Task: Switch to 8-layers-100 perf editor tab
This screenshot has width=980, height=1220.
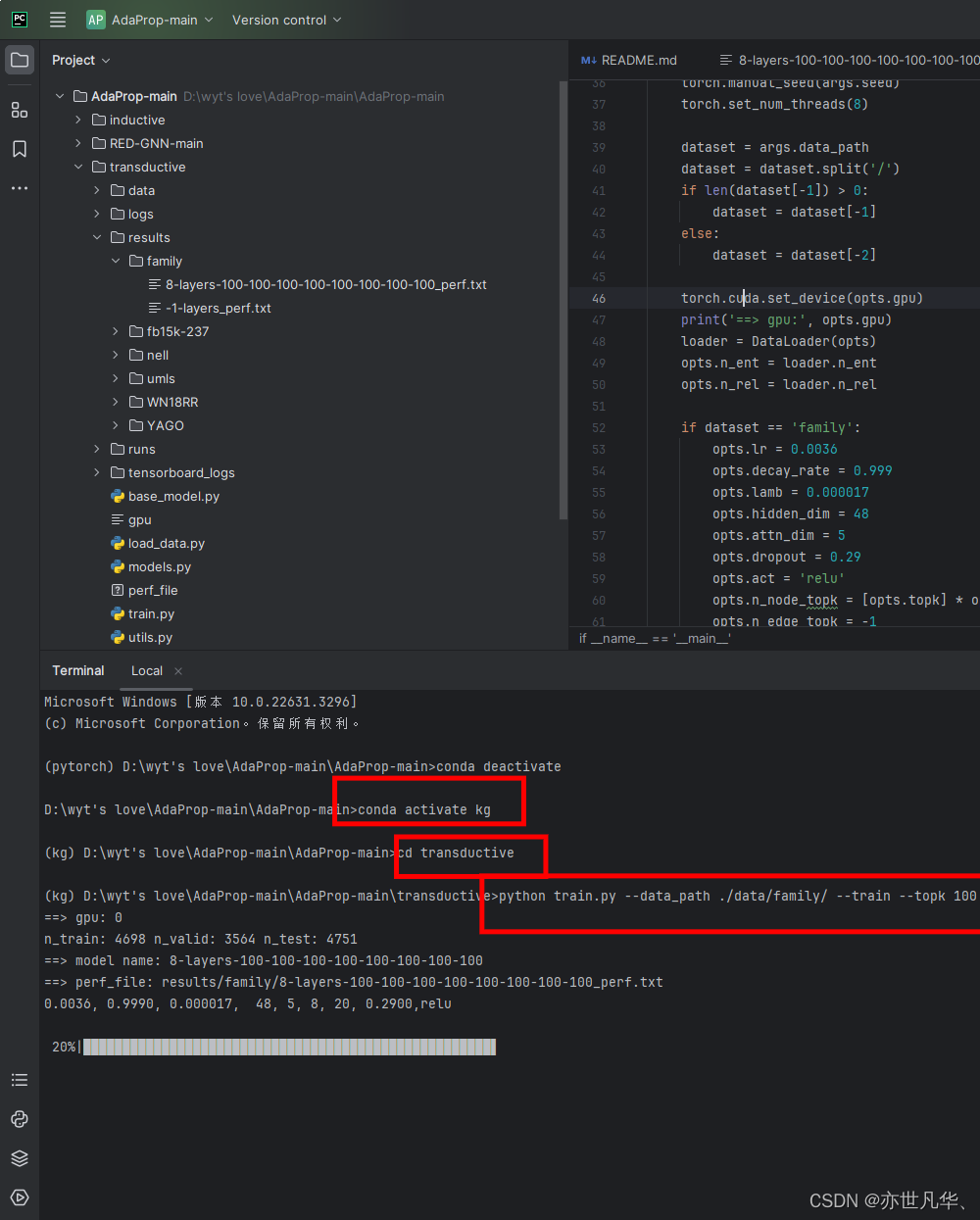Action: [x=849, y=60]
